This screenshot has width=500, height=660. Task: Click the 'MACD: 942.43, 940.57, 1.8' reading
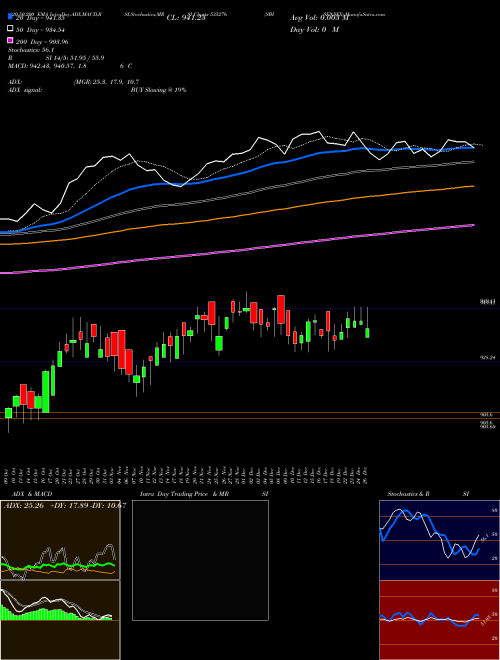47,66
